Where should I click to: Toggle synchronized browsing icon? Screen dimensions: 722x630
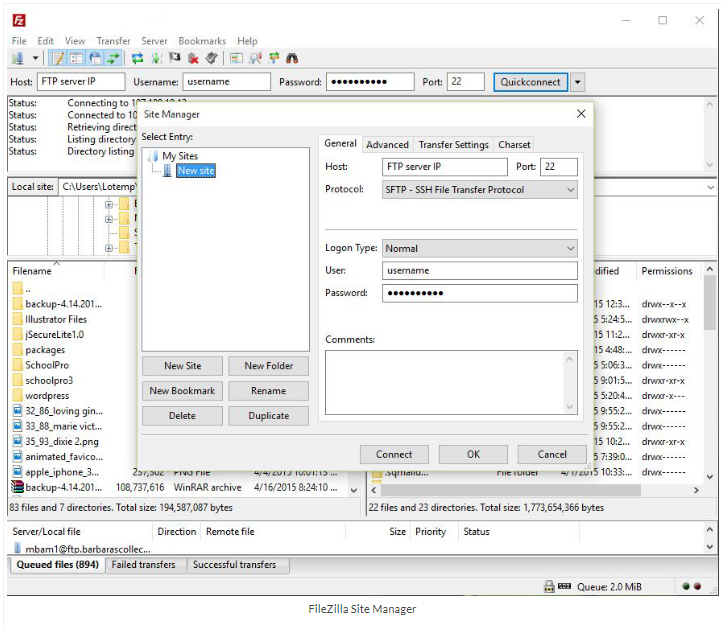(x=274, y=58)
